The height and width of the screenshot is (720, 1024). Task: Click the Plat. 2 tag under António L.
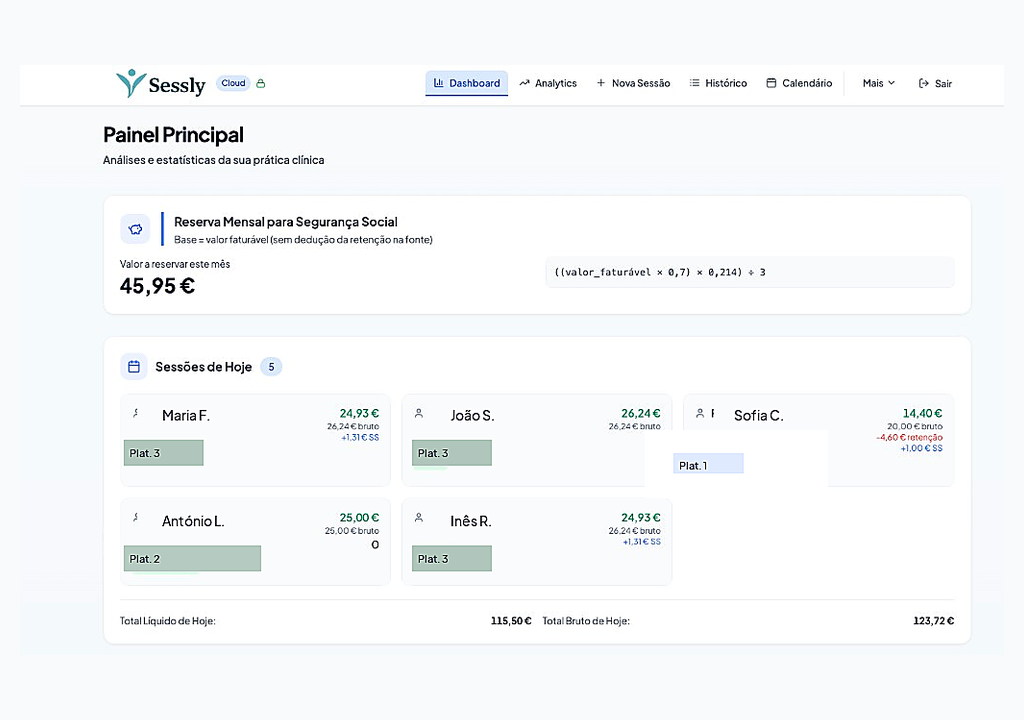tap(193, 559)
